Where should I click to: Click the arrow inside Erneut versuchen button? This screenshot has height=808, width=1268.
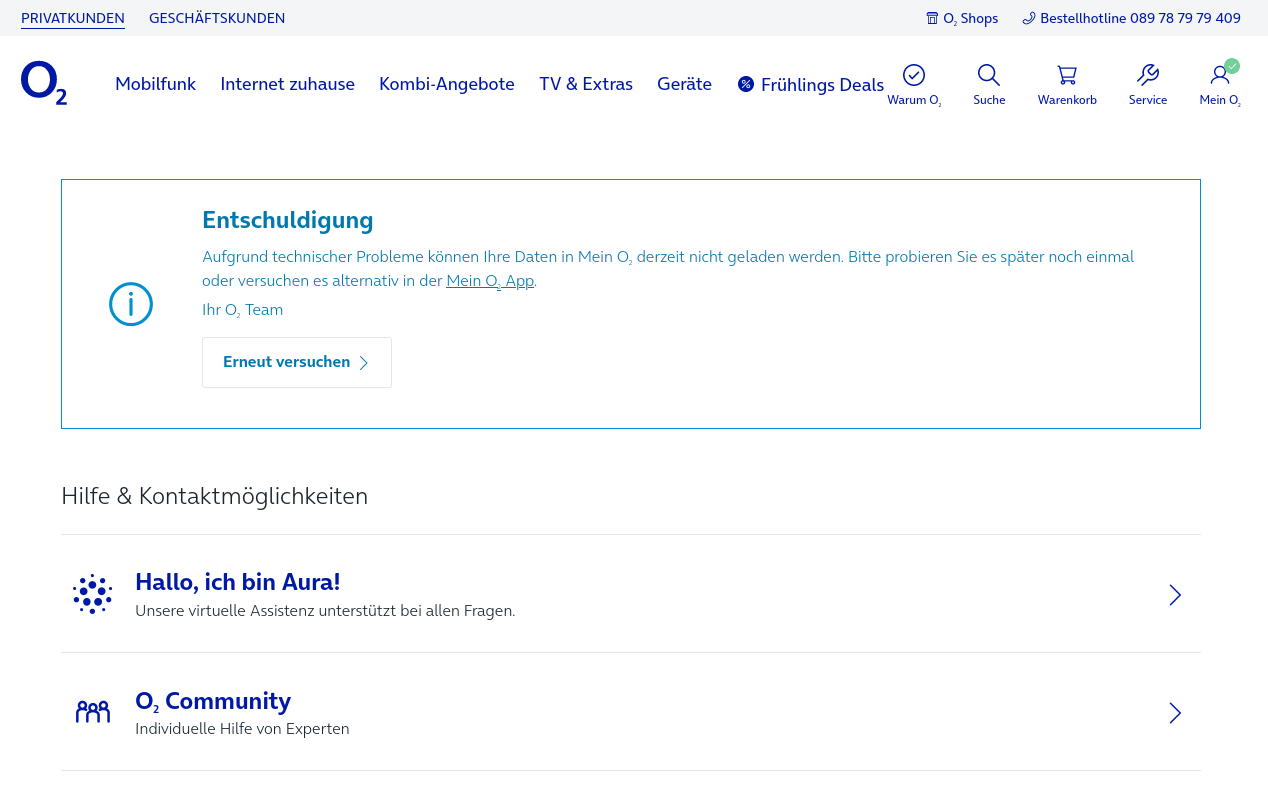(x=364, y=363)
